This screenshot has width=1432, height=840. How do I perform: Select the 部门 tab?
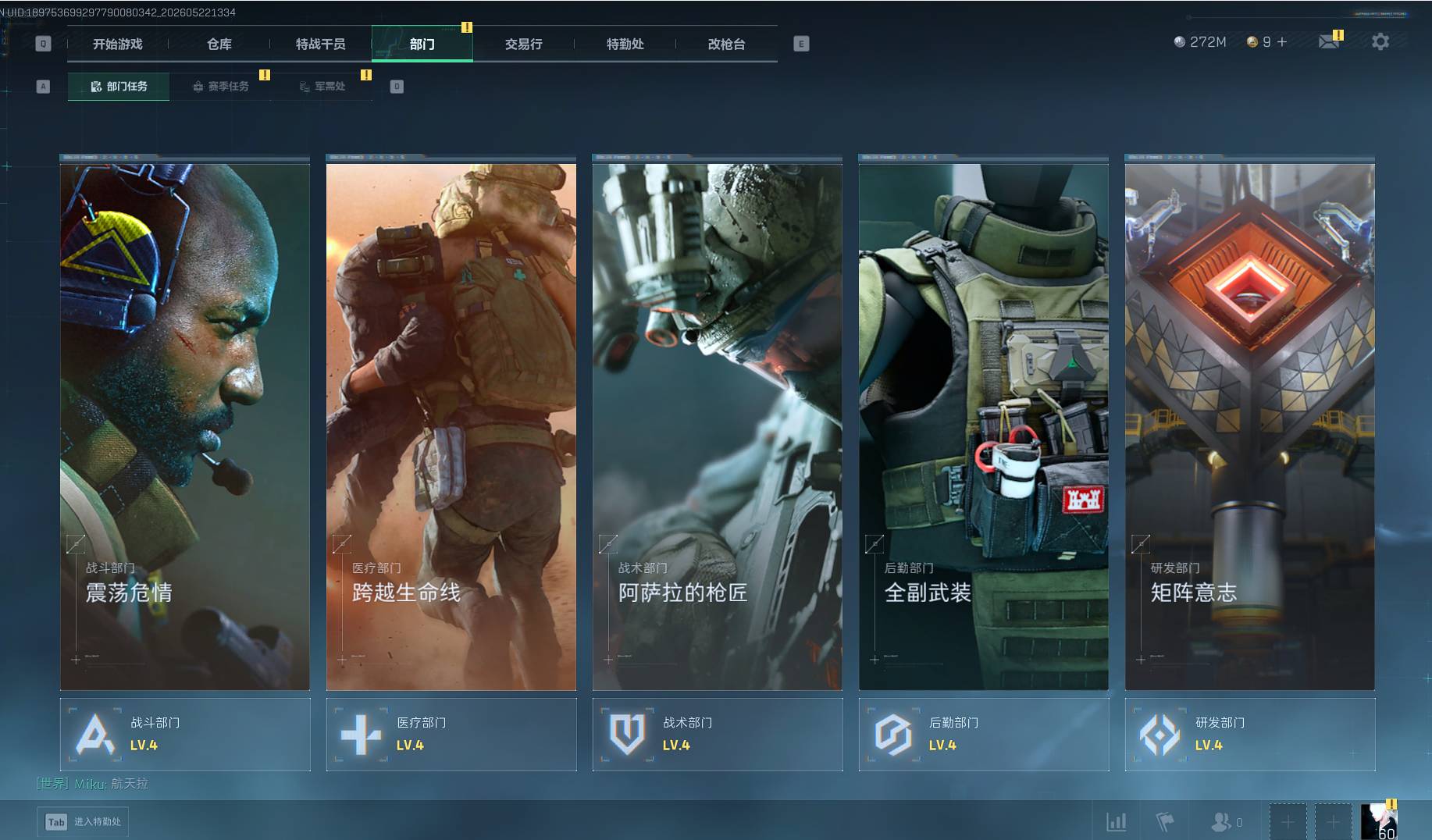coord(422,44)
